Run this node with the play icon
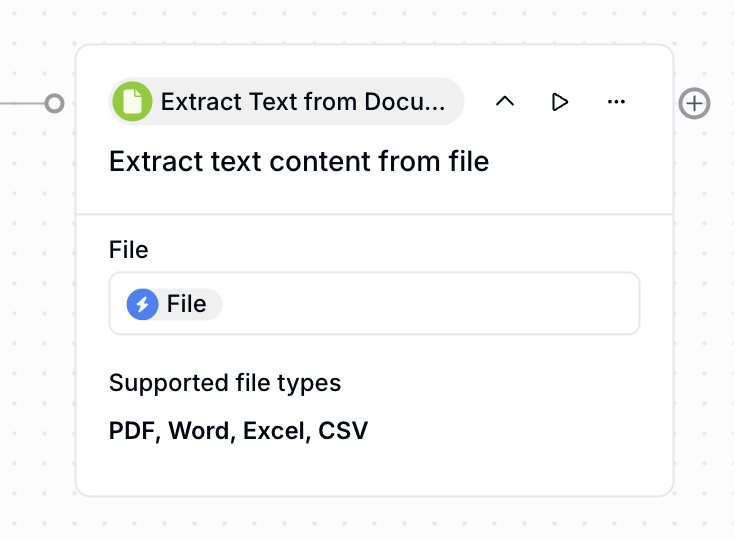This screenshot has height=540, width=734. point(560,102)
